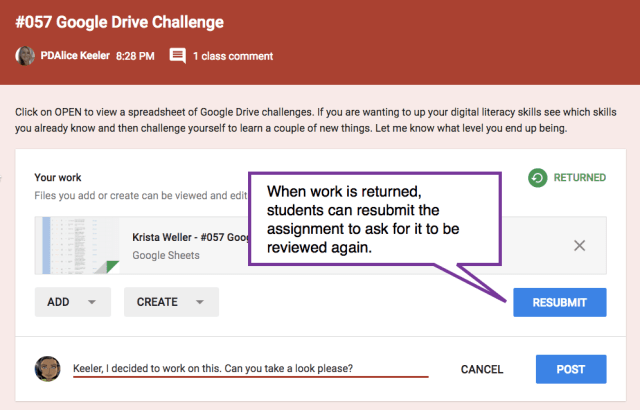Click the '8:28 PM' timestamp

pyautogui.click(x=135, y=56)
